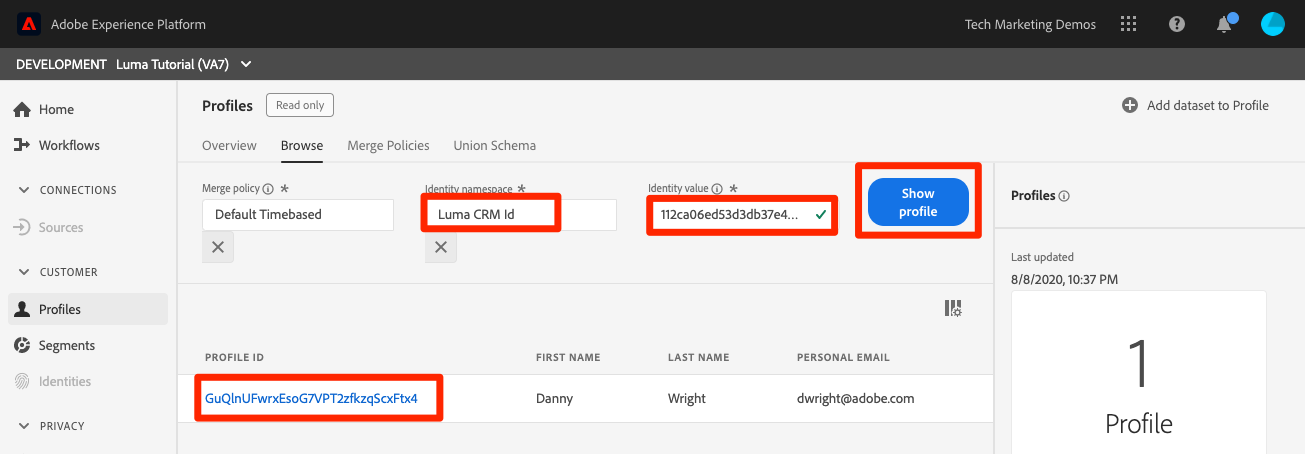Viewport: 1305px width, 454px height.
Task: Click the Profile ID column header
Action: point(234,357)
